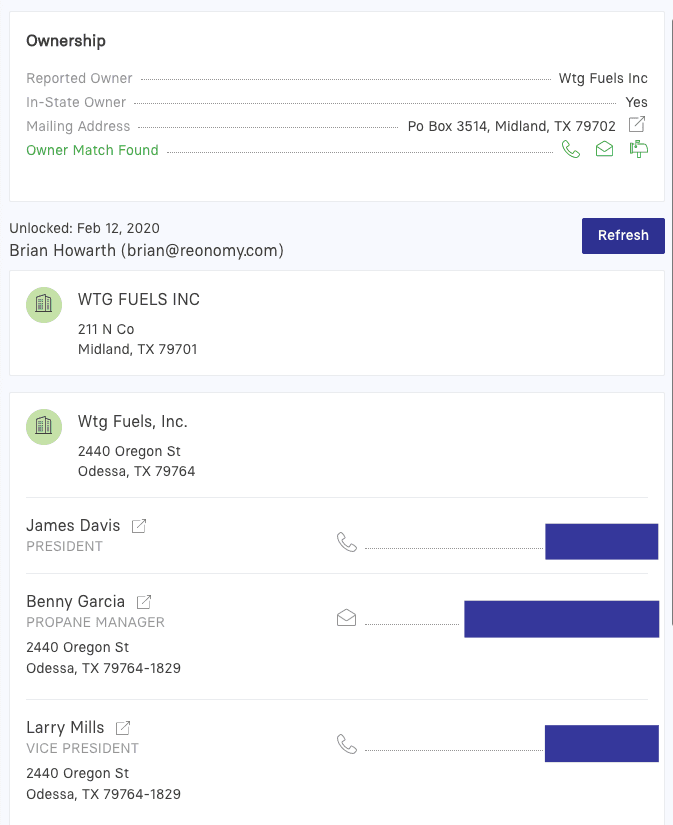
Task: Click the green mailbox icon in Ownership
Action: click(638, 150)
